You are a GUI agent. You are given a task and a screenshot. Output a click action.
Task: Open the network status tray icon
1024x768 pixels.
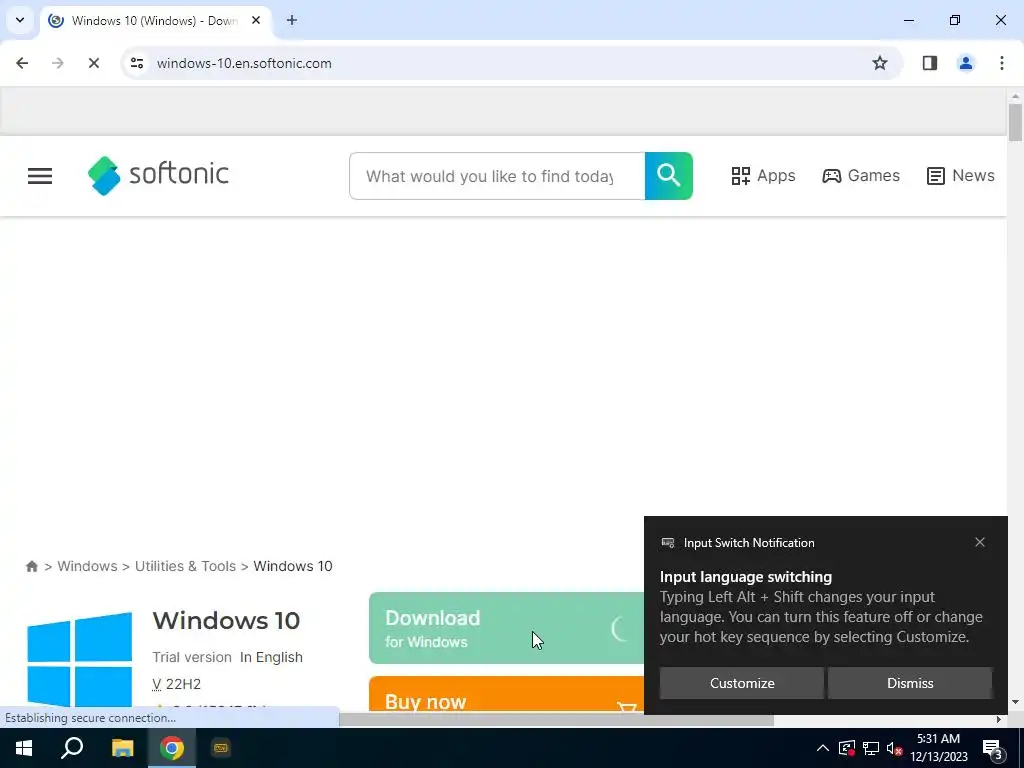click(871, 748)
